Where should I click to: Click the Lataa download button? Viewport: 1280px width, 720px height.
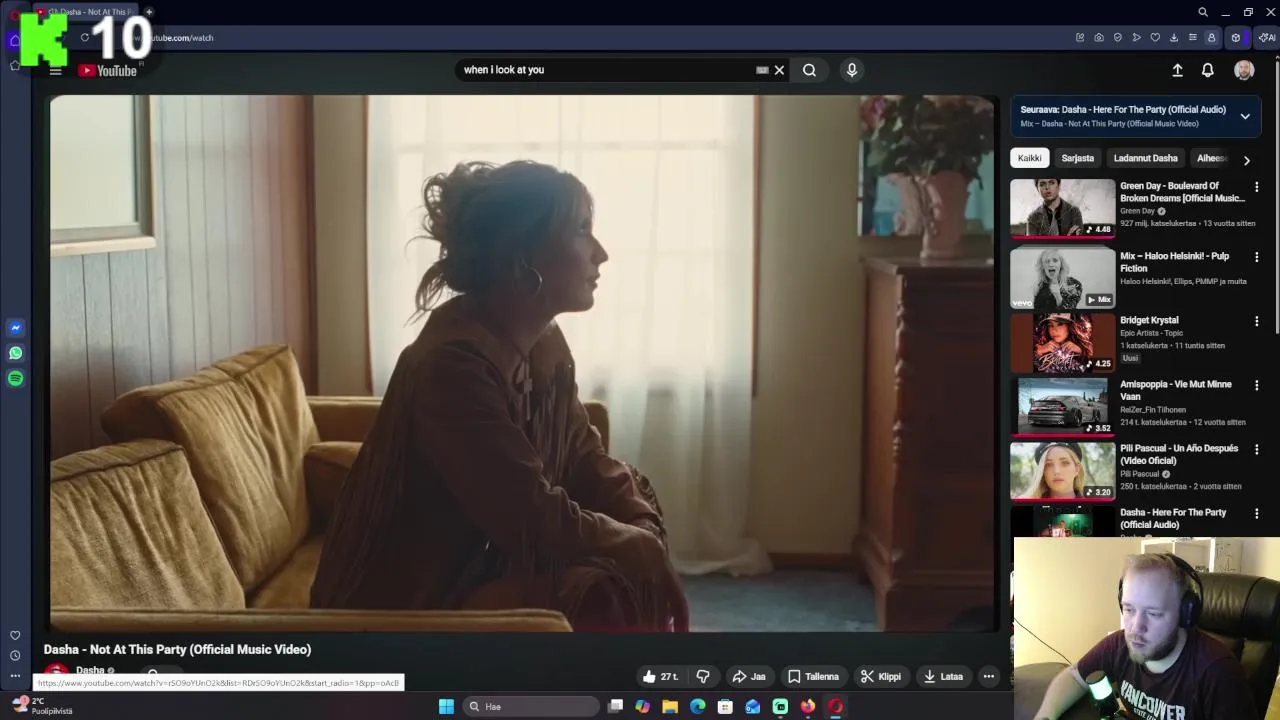pyautogui.click(x=943, y=677)
